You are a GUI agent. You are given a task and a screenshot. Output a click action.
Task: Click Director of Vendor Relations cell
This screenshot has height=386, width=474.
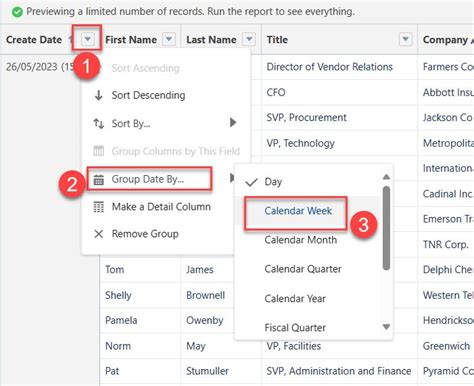point(330,67)
